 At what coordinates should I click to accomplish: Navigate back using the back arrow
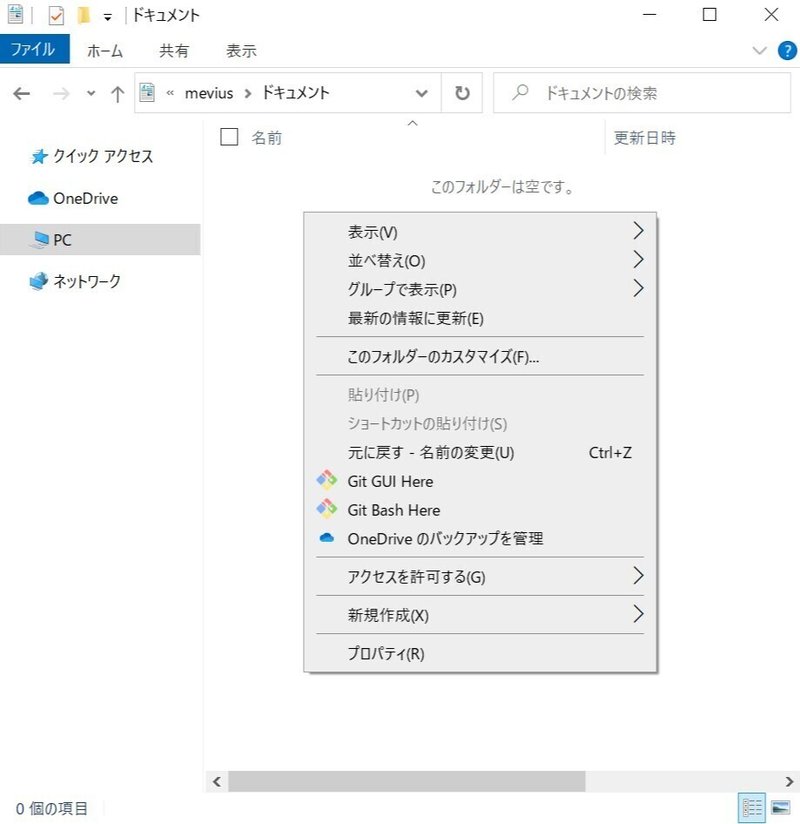tap(21, 92)
